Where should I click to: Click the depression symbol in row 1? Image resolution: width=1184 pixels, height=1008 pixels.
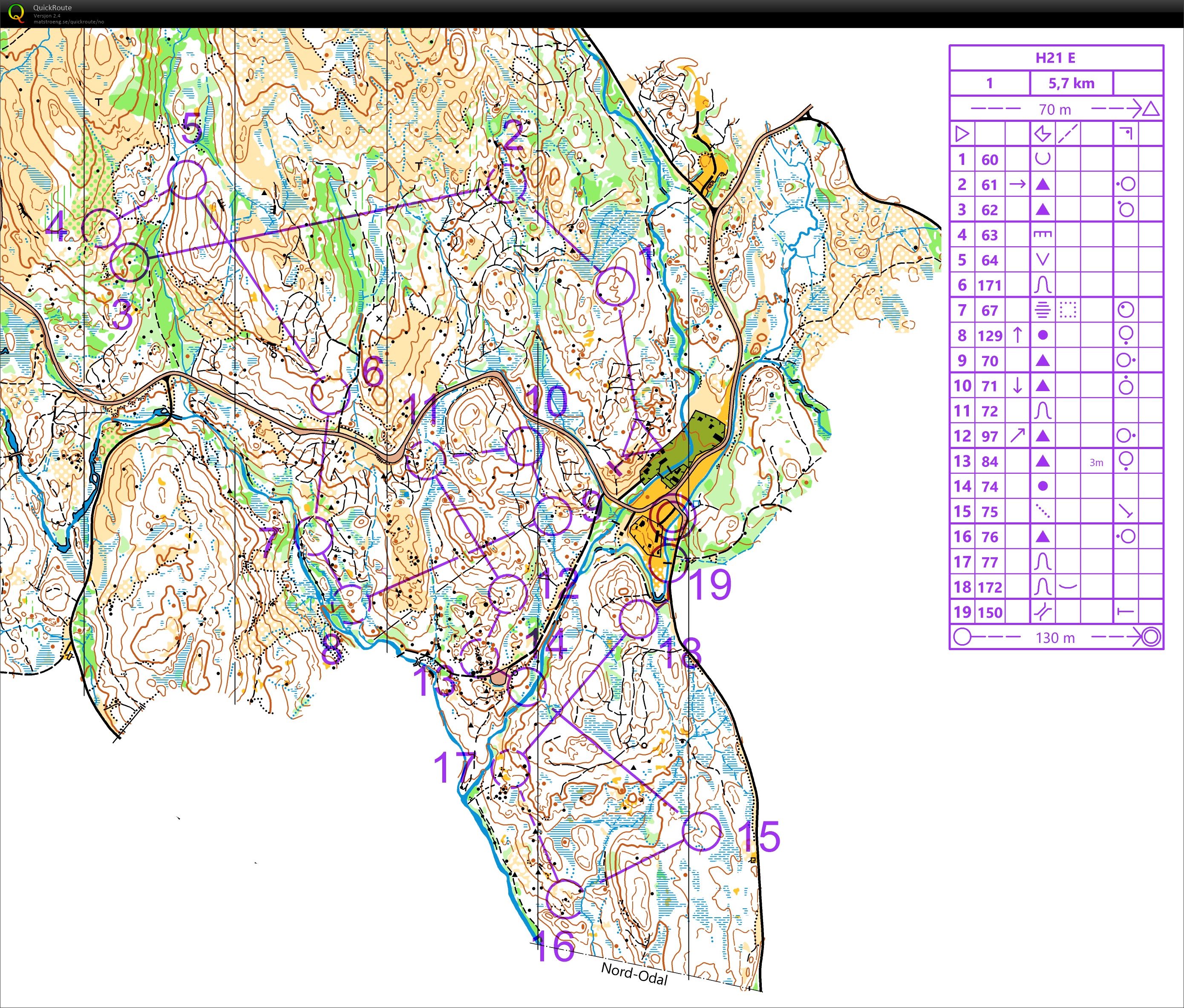(x=1042, y=159)
